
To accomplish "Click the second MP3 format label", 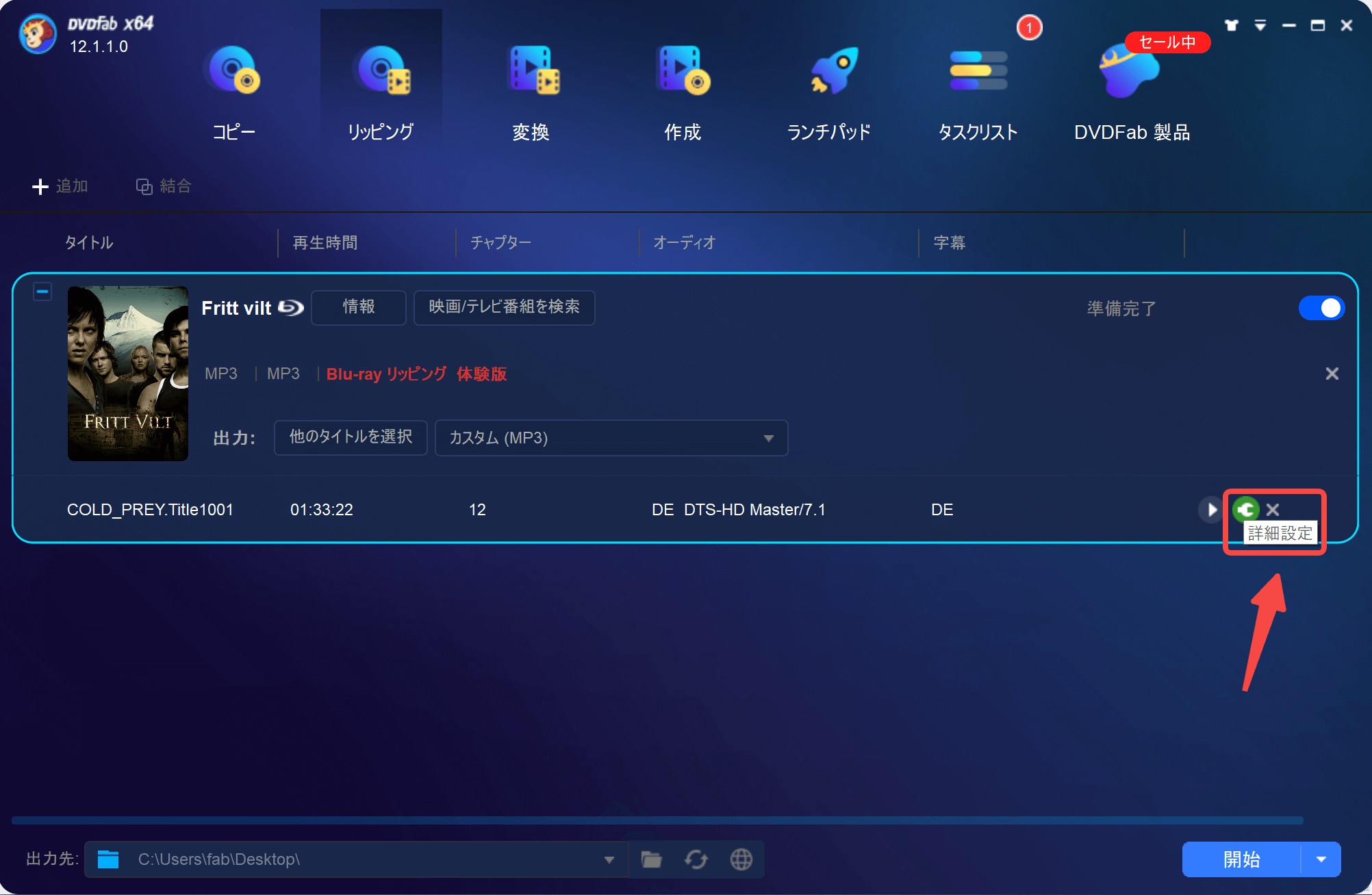I will point(283,374).
